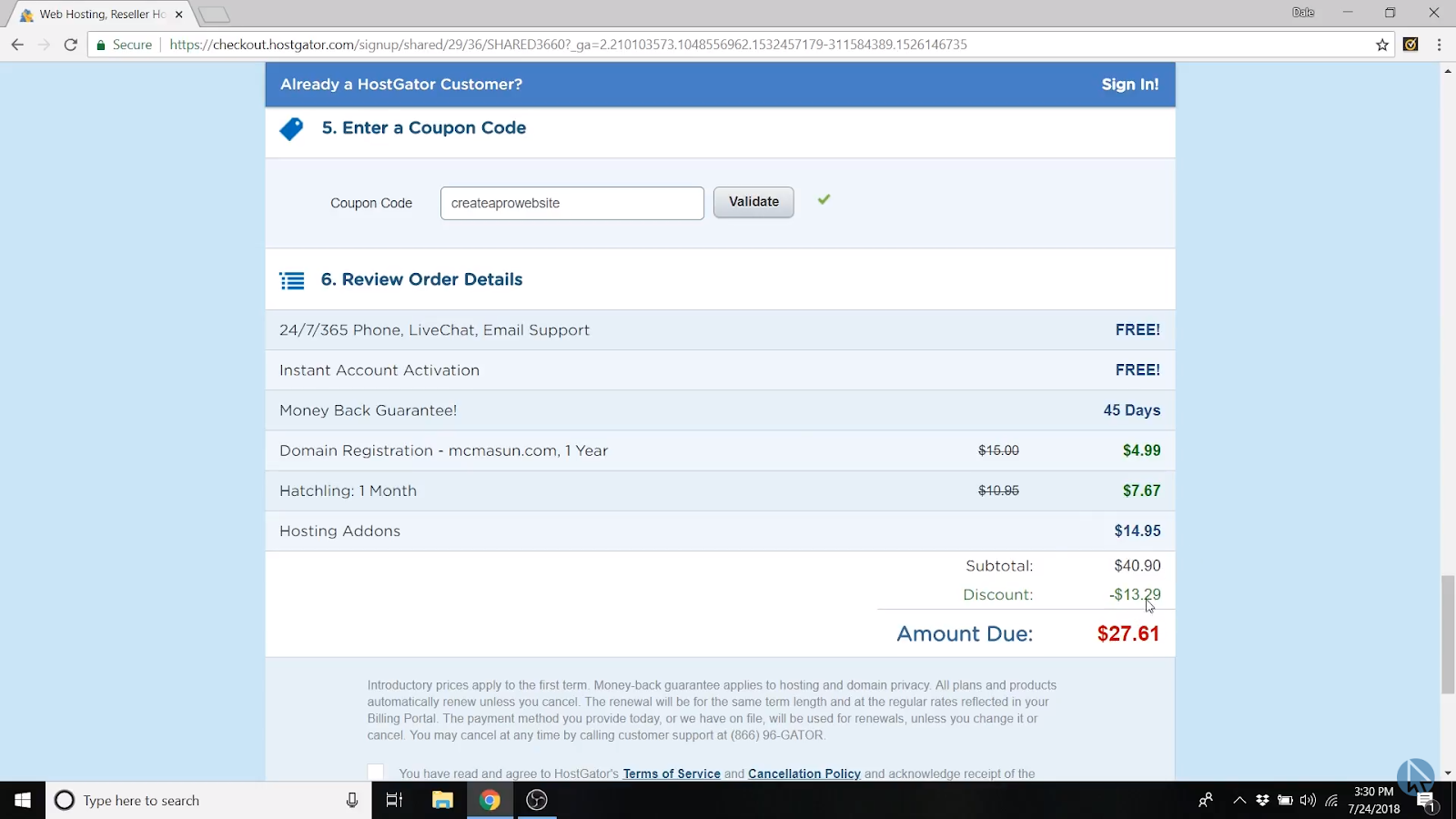Click the Hosting Addons row label
This screenshot has width=1456, height=819.
[339, 531]
